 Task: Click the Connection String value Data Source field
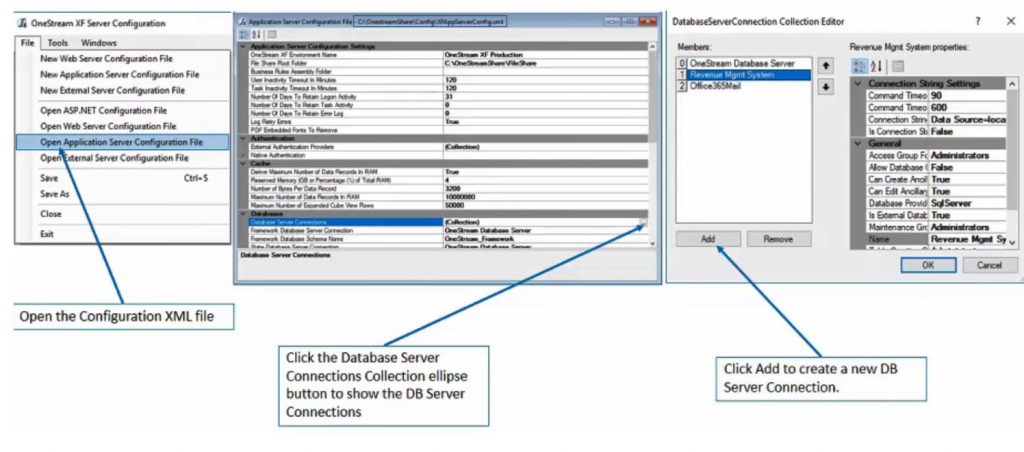968,120
